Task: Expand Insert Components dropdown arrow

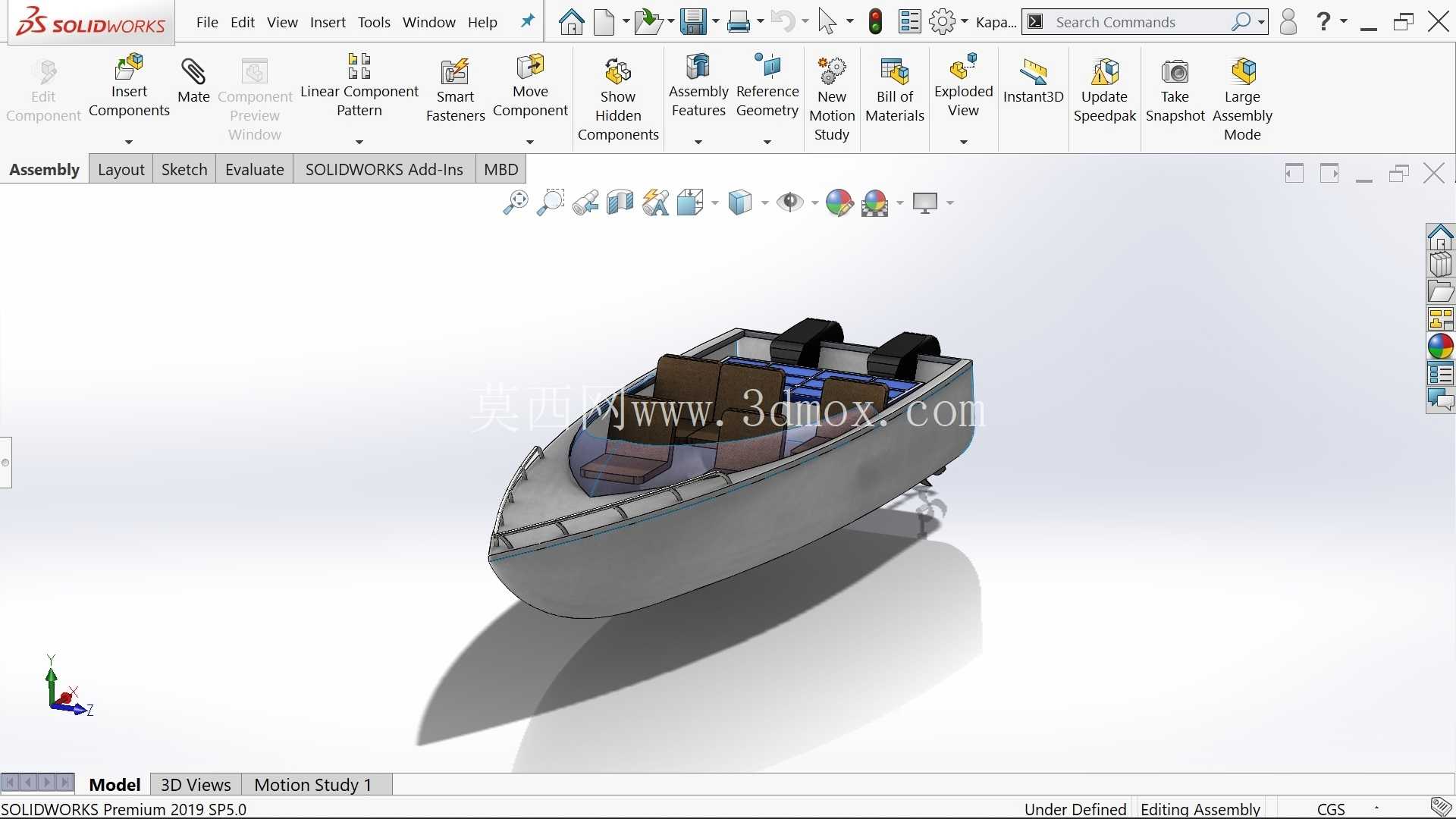Action: (x=129, y=142)
